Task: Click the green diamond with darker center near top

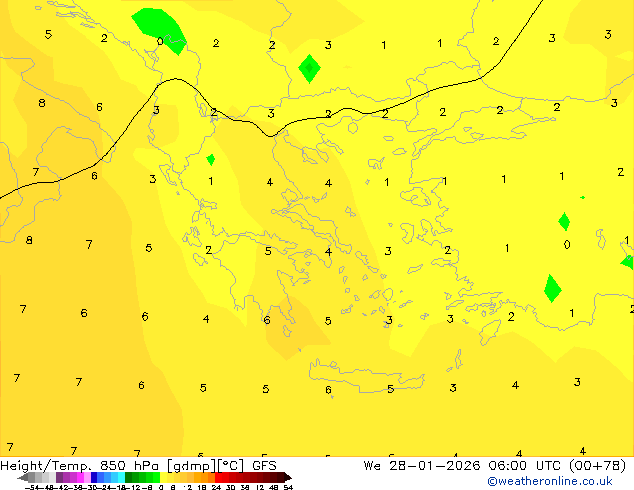Action: 309,68
